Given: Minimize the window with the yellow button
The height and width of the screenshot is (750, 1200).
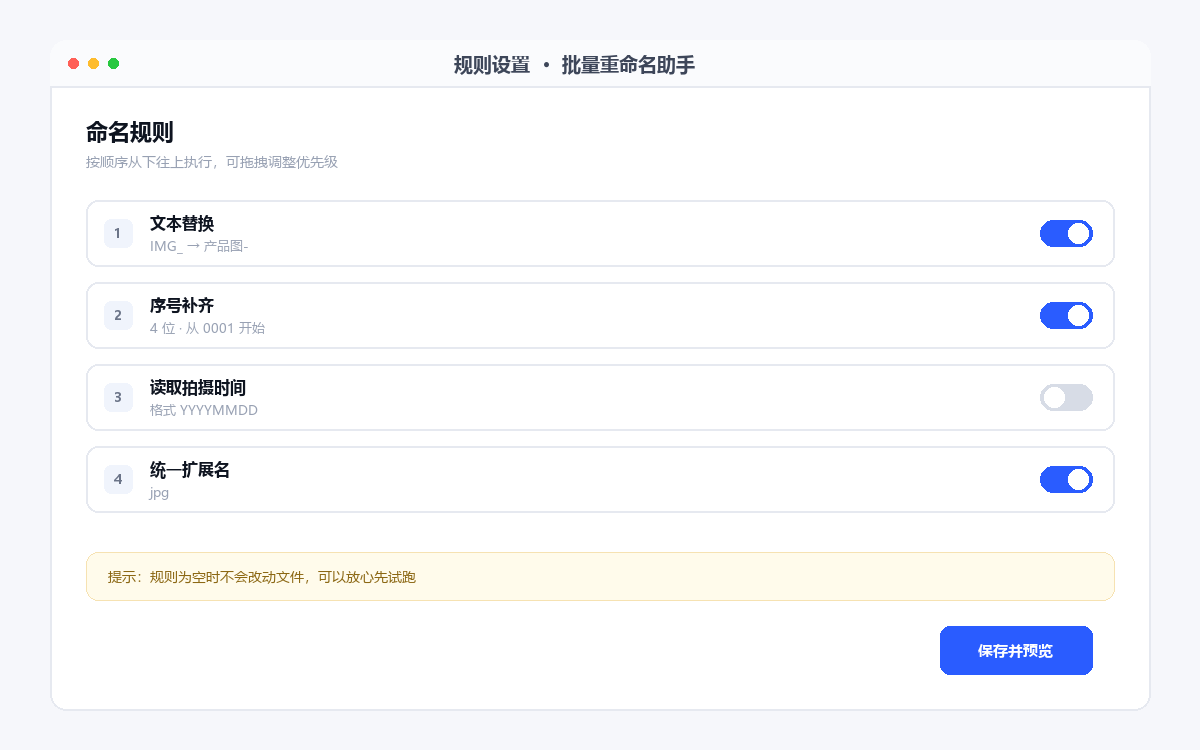Looking at the screenshot, I should 94,64.
